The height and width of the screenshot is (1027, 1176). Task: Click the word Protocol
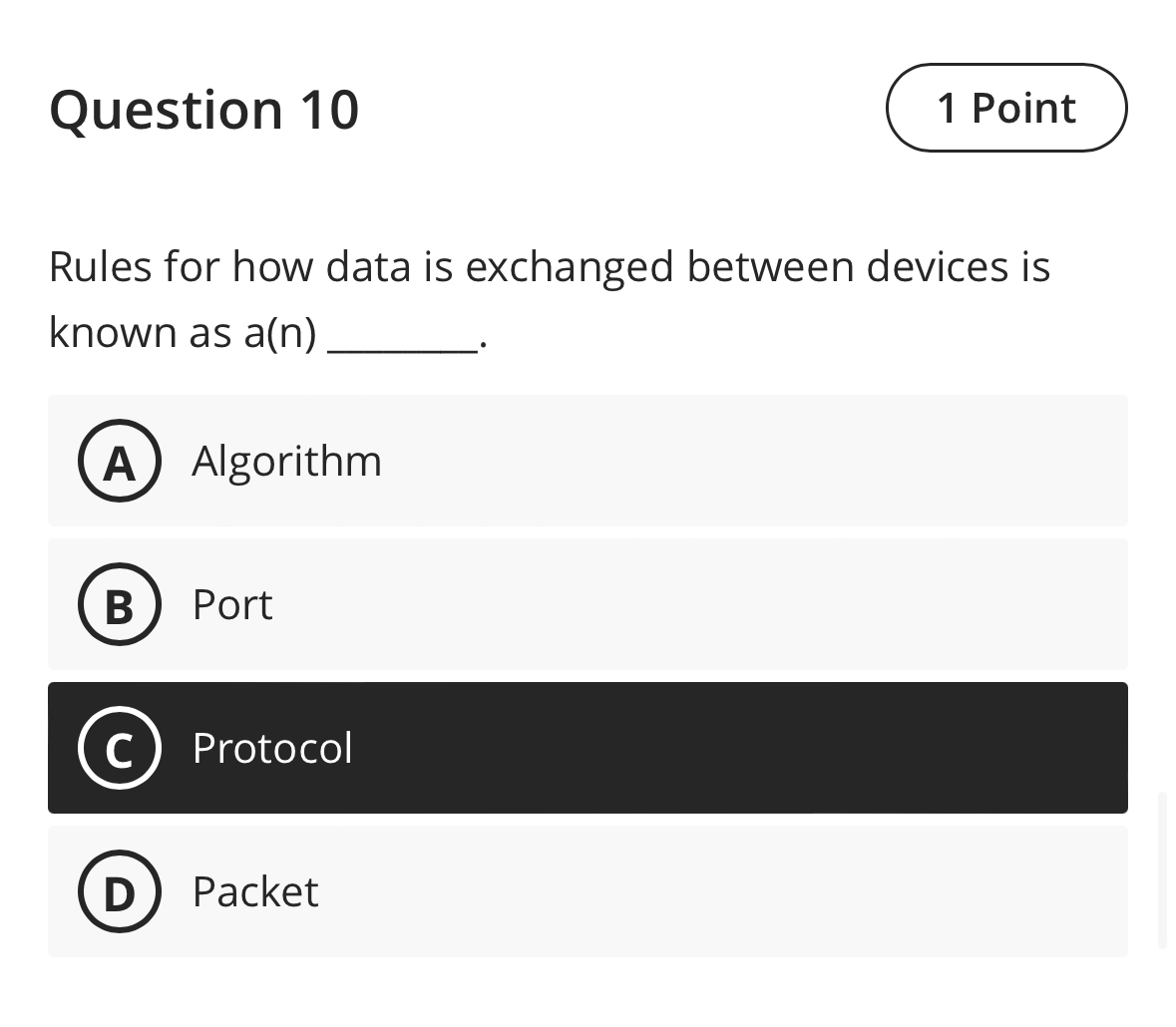click(272, 748)
